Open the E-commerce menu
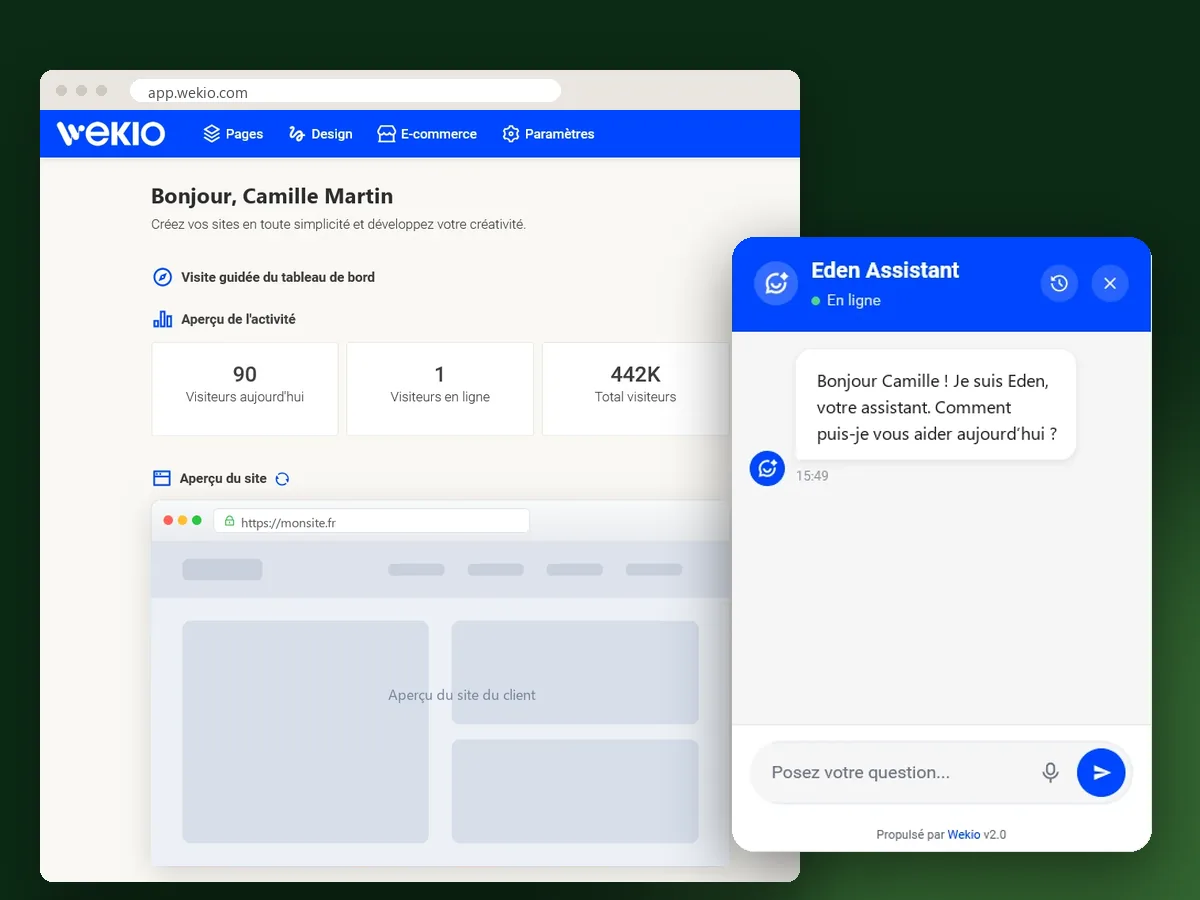Image resolution: width=1200 pixels, height=900 pixels. [x=427, y=134]
